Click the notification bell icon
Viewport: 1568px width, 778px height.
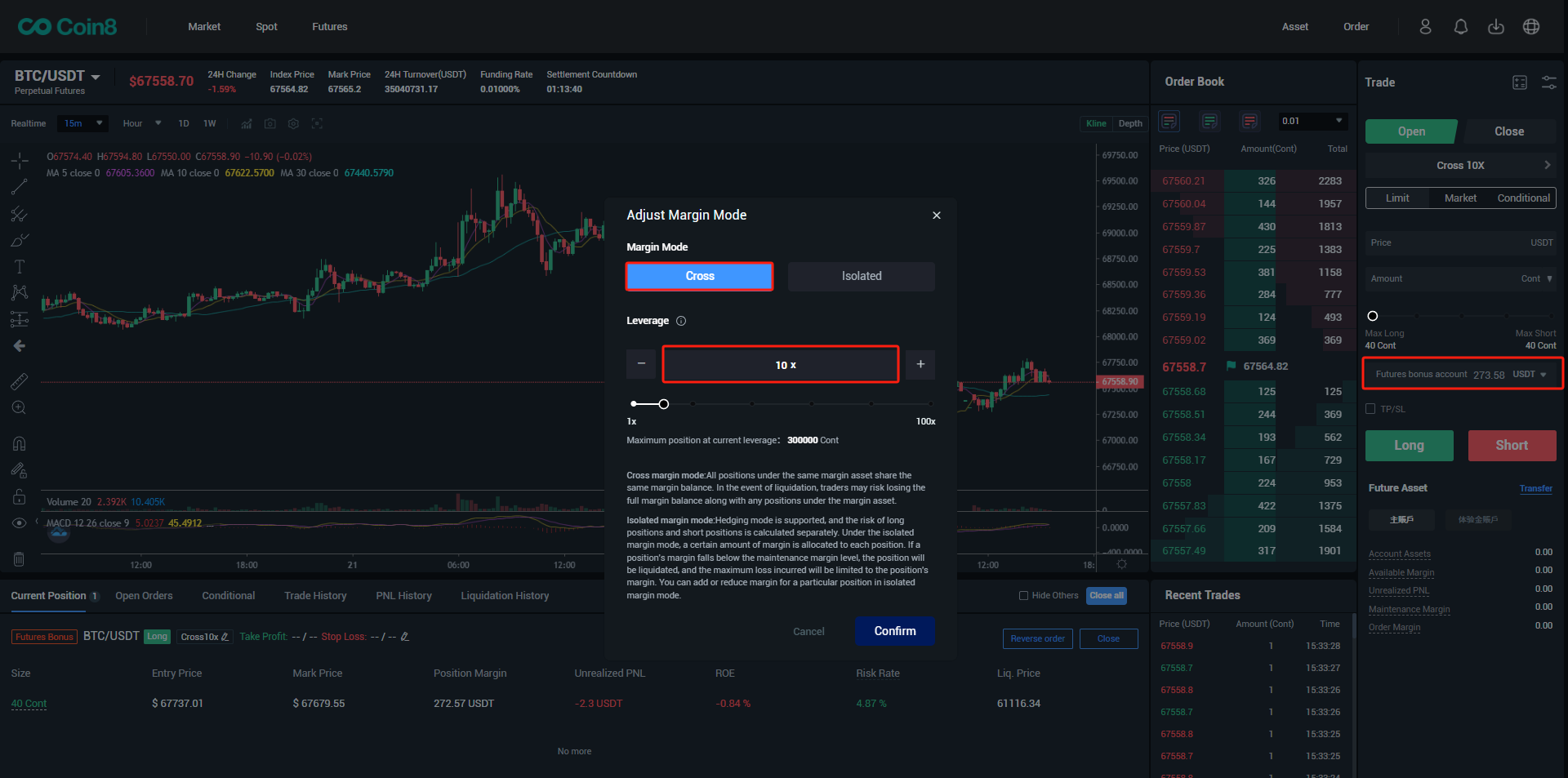[x=1460, y=27]
